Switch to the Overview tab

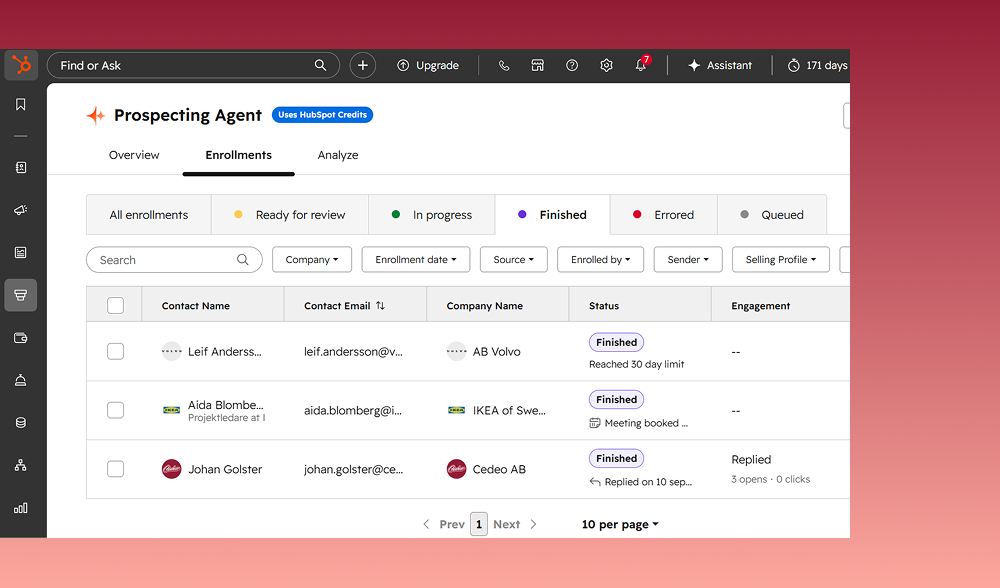[134, 155]
